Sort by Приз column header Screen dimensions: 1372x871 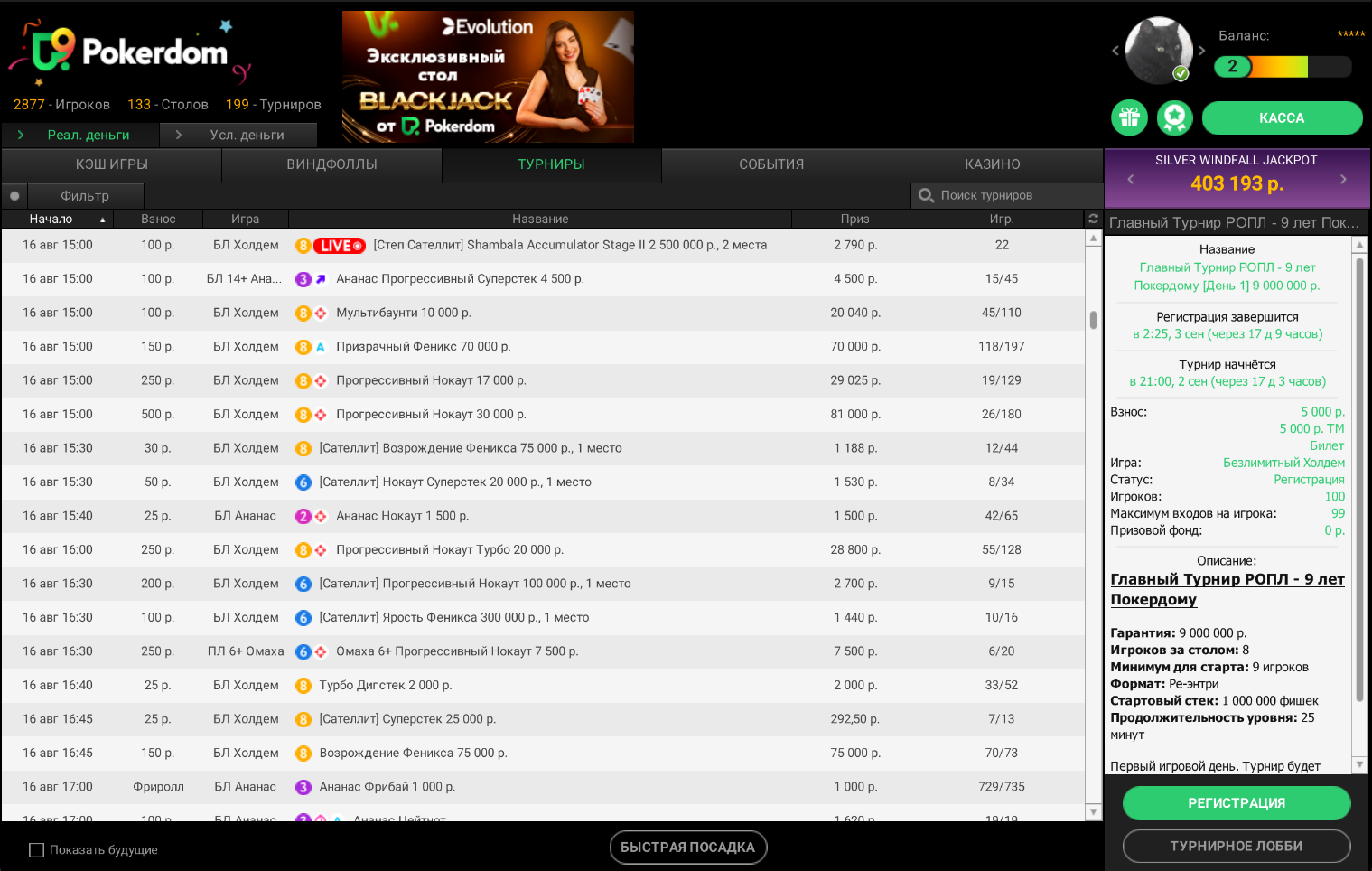pos(854,220)
